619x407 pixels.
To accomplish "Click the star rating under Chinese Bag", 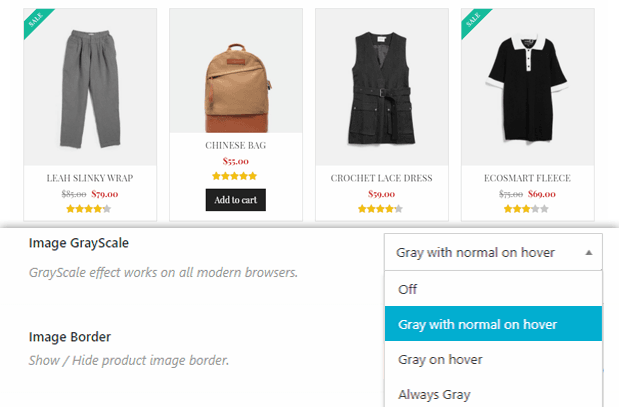I will (234, 176).
